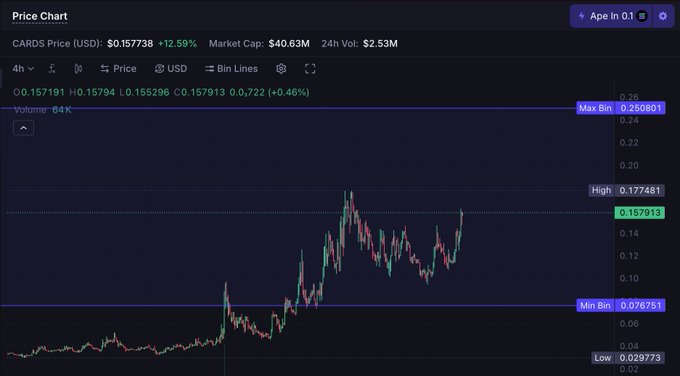Image resolution: width=680 pixels, height=376 pixels.
Task: Collapse the indicator legend chevron
Action: pos(23,128)
